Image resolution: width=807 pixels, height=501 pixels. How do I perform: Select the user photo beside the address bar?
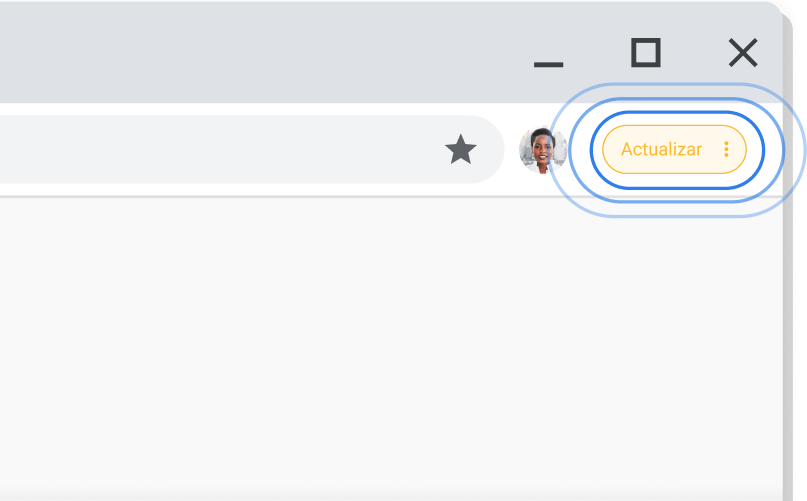[x=541, y=150]
